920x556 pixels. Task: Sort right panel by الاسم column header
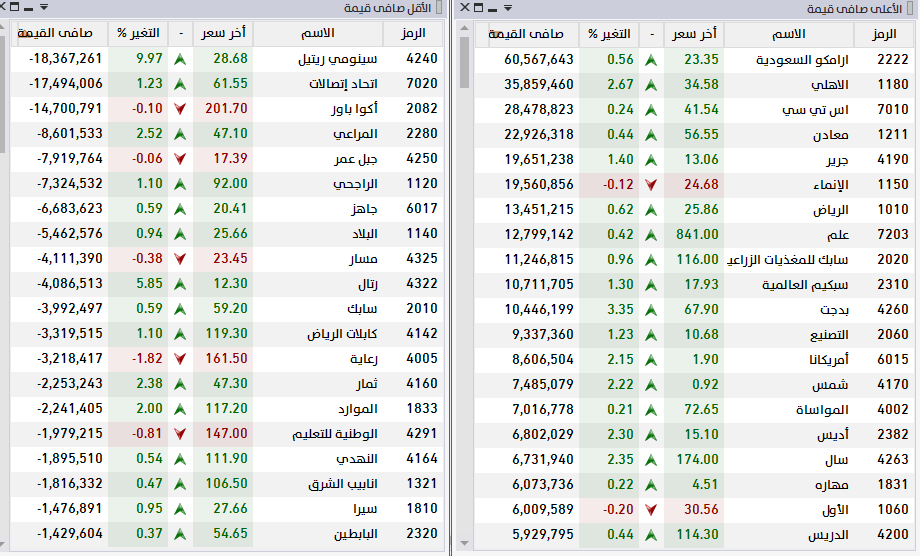[x=789, y=34]
